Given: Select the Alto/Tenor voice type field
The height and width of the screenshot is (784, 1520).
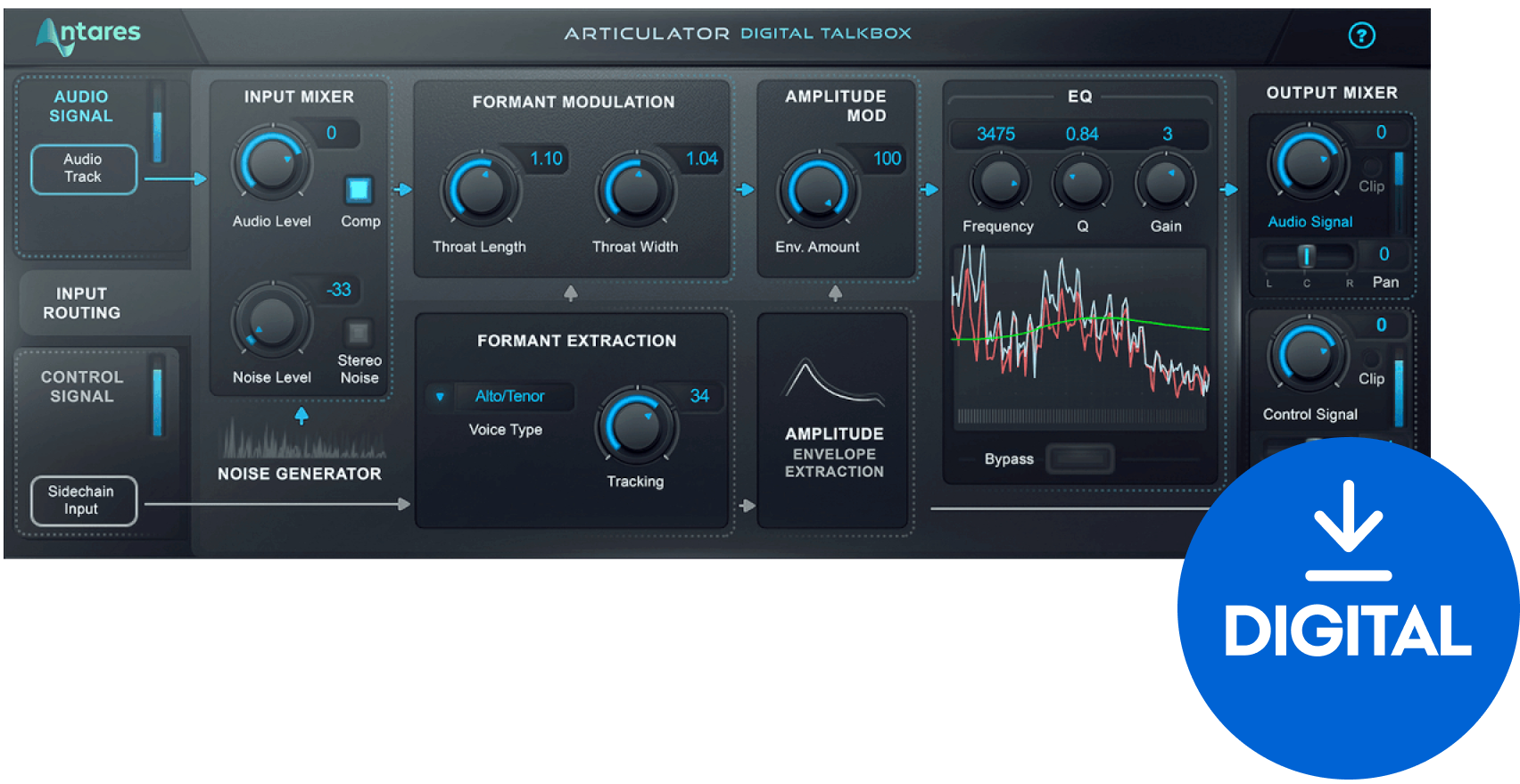Looking at the screenshot, I should pyautogui.click(x=511, y=396).
